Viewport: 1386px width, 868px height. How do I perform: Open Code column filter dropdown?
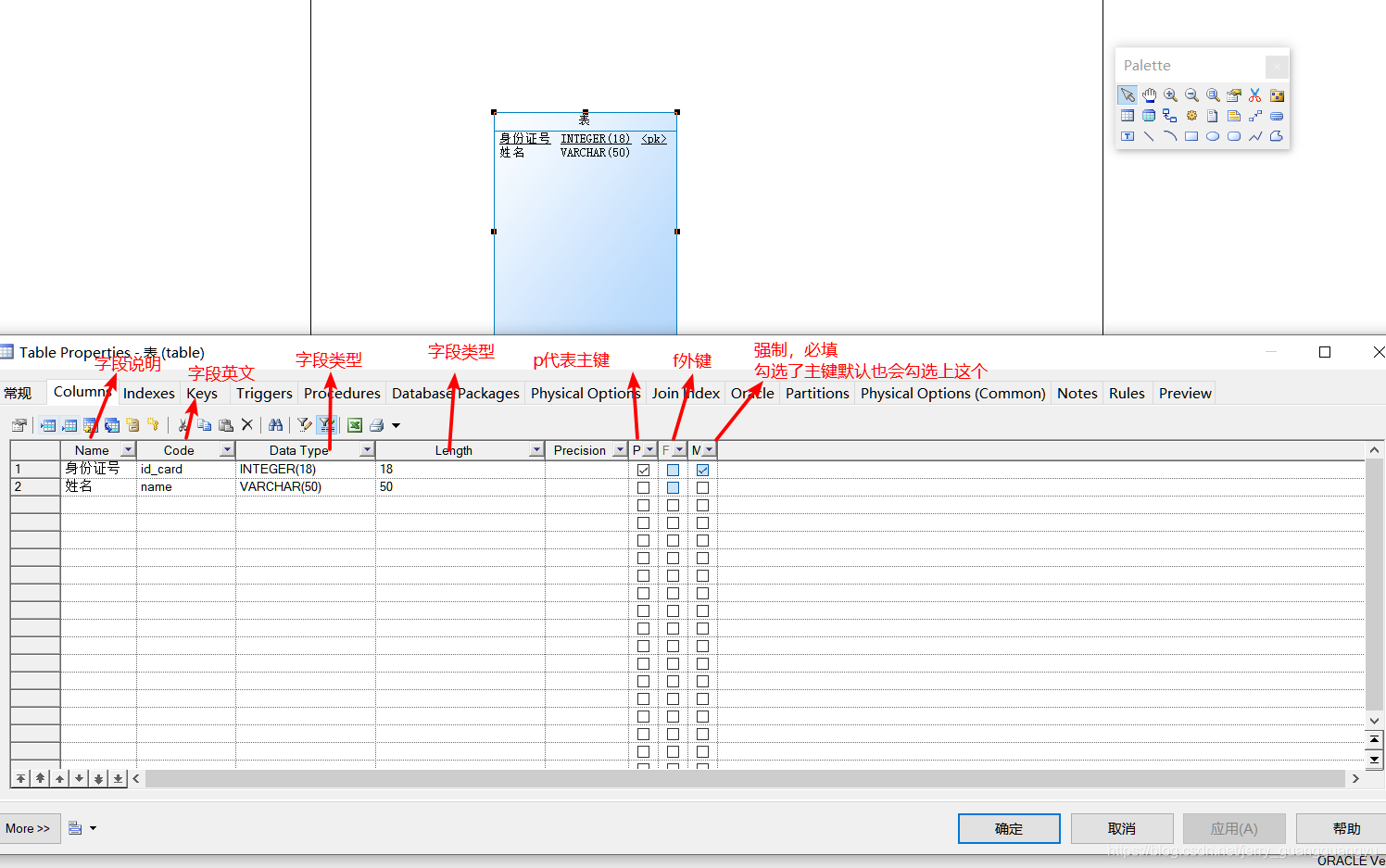click(227, 449)
